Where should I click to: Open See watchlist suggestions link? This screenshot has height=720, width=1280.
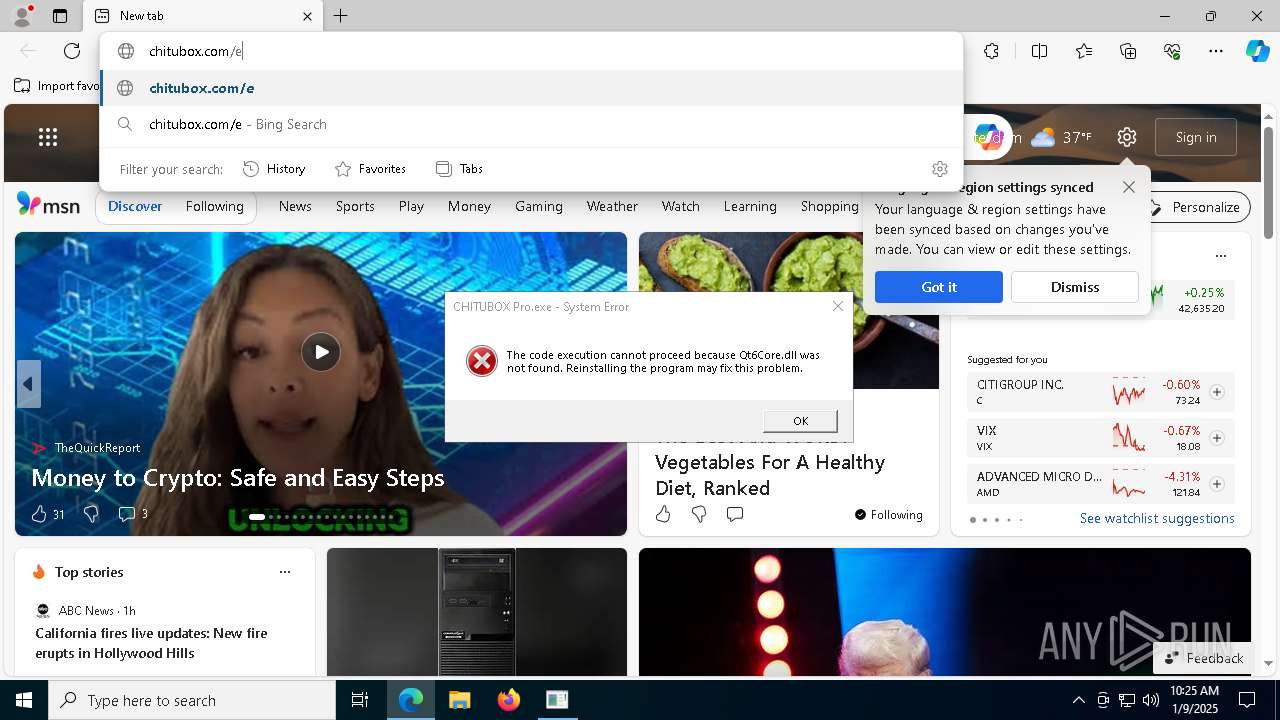pyautogui.click(x=1157, y=518)
